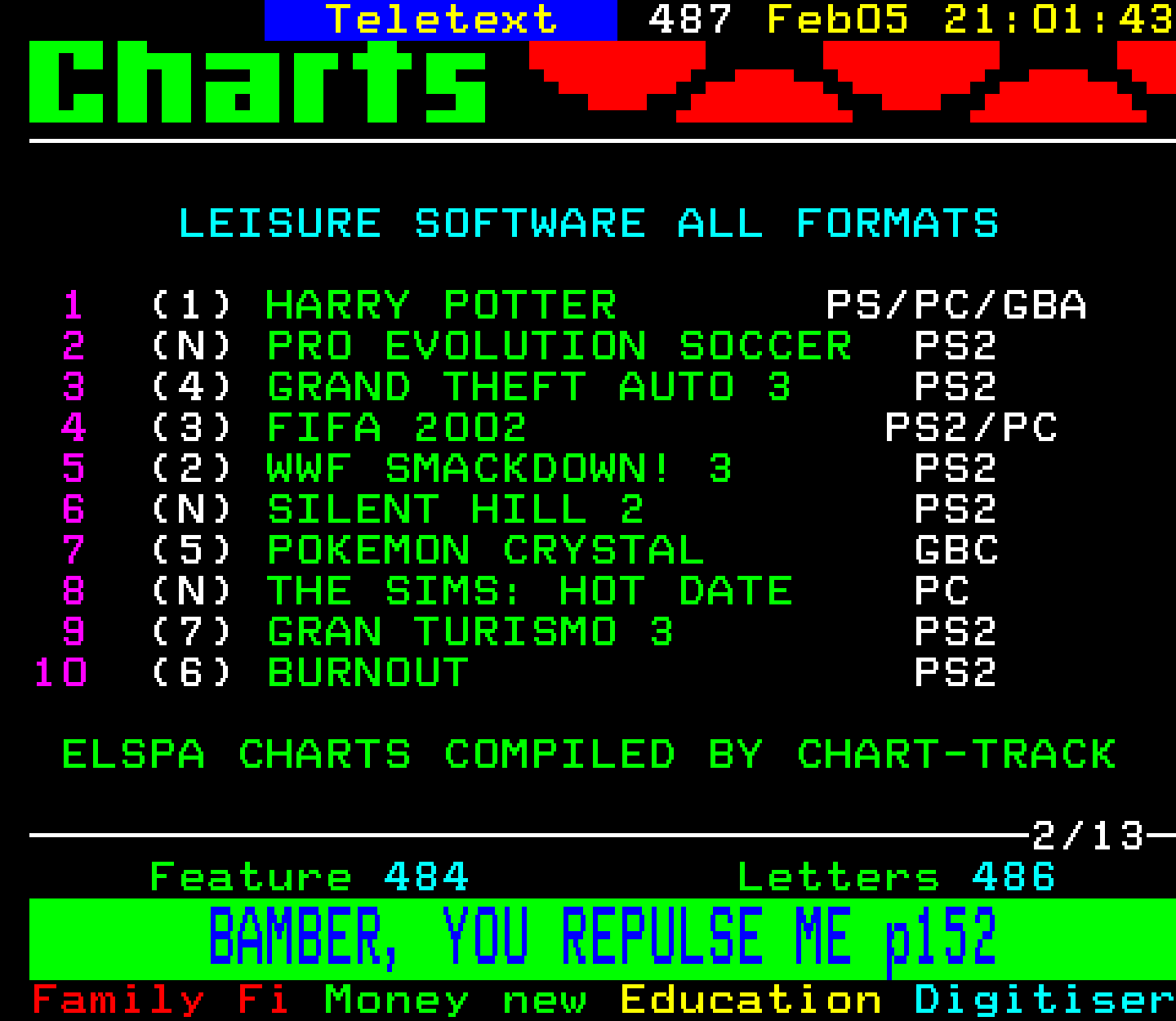Select the BURNOUT entry
Image resolution: width=1176 pixels, height=1021 pixels.
click(x=367, y=673)
